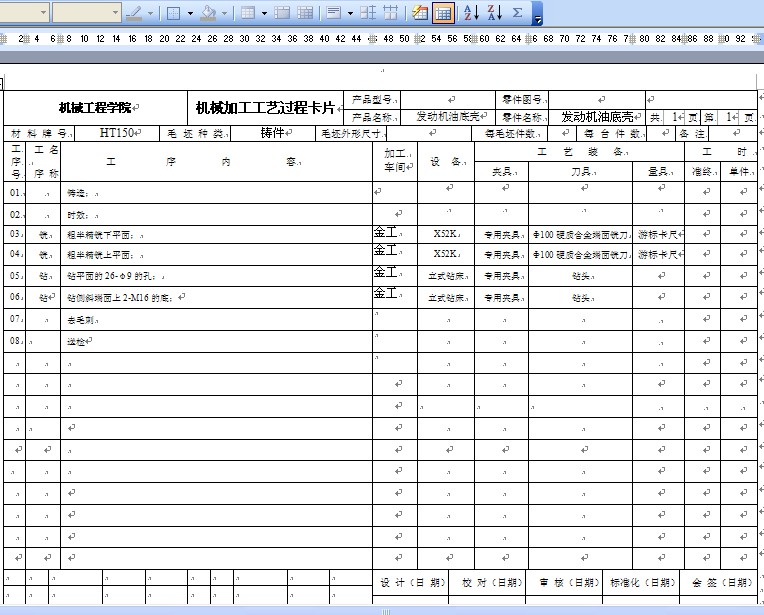Viewport: 764px width, 615px height.
Task: Click 游标卡尺 cell in row 03
Action: click(658, 235)
